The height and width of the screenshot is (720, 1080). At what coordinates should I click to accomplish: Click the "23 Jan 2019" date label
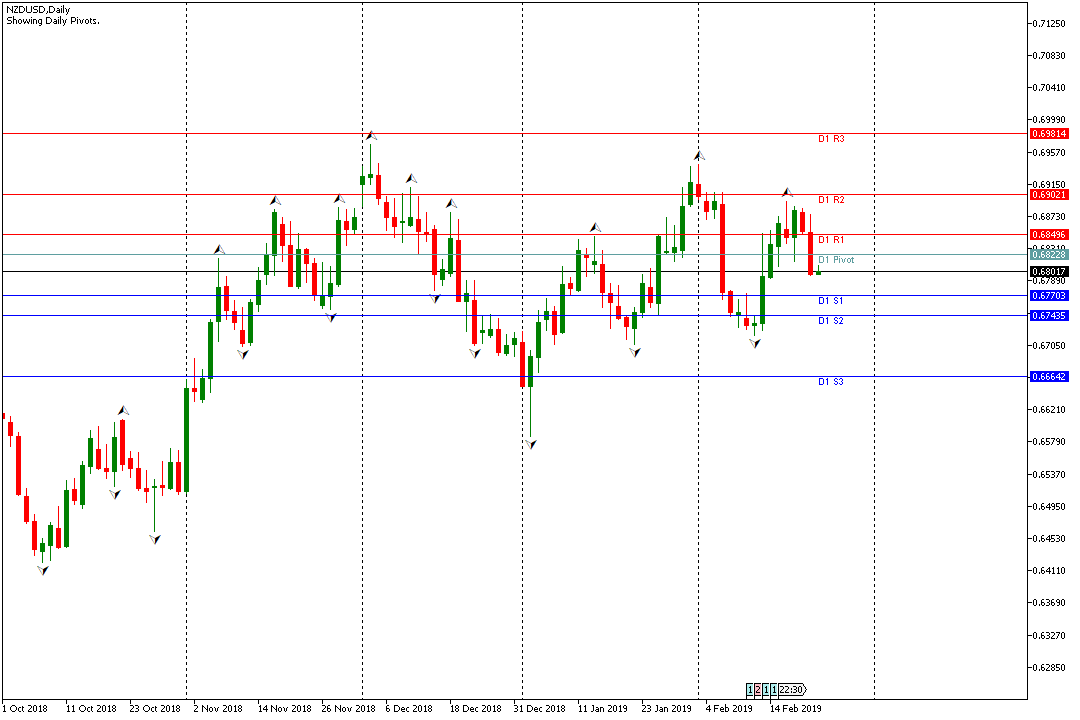[x=667, y=708]
